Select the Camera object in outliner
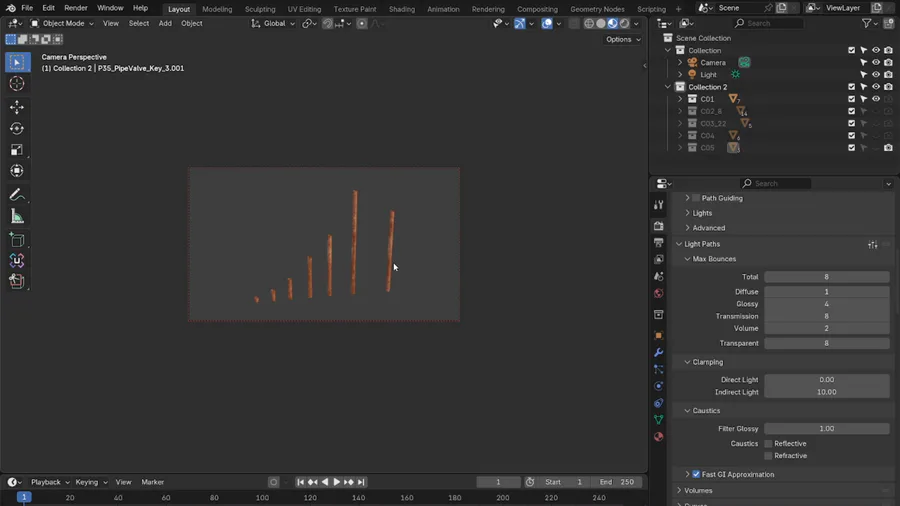The image size is (900, 506). click(x=713, y=63)
